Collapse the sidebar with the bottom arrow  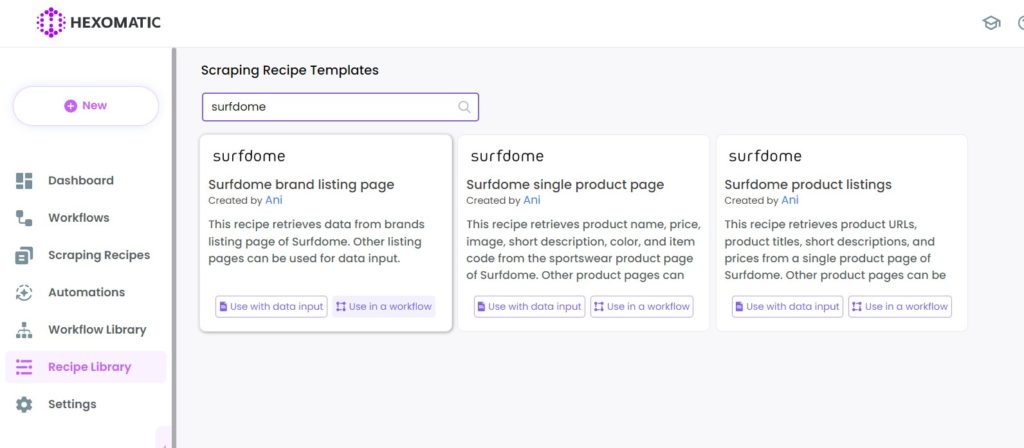click(x=163, y=440)
